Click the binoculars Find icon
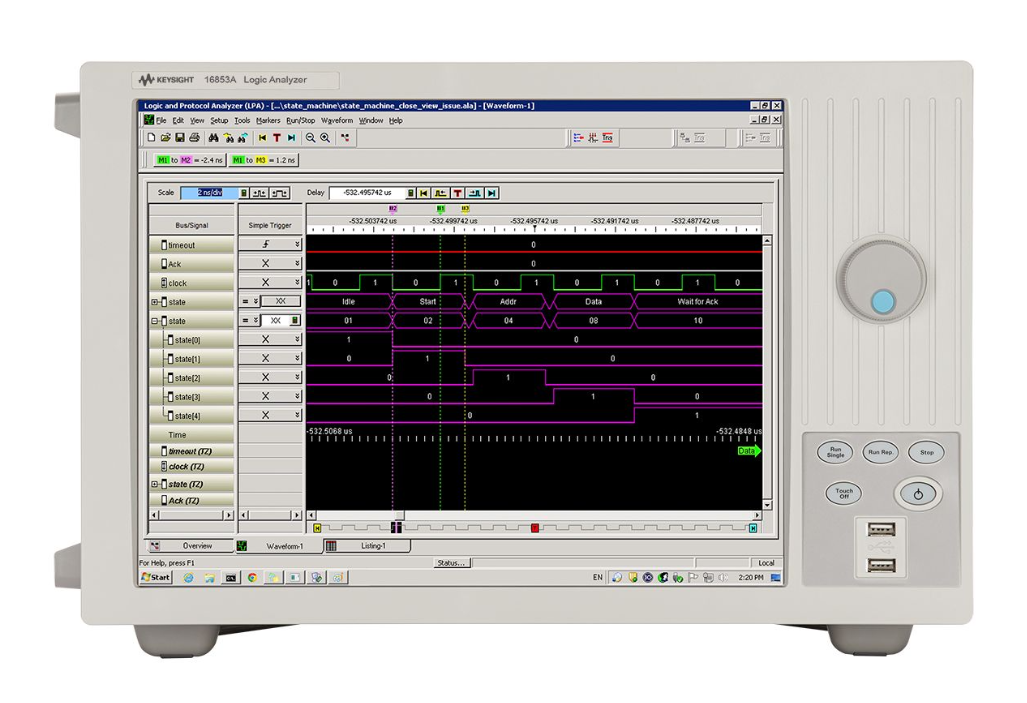 (x=214, y=138)
